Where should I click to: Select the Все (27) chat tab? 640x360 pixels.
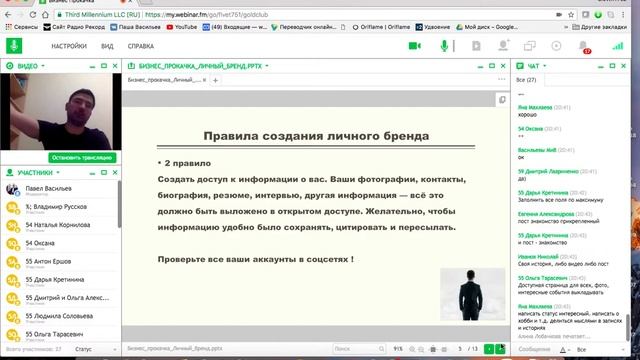point(526,80)
